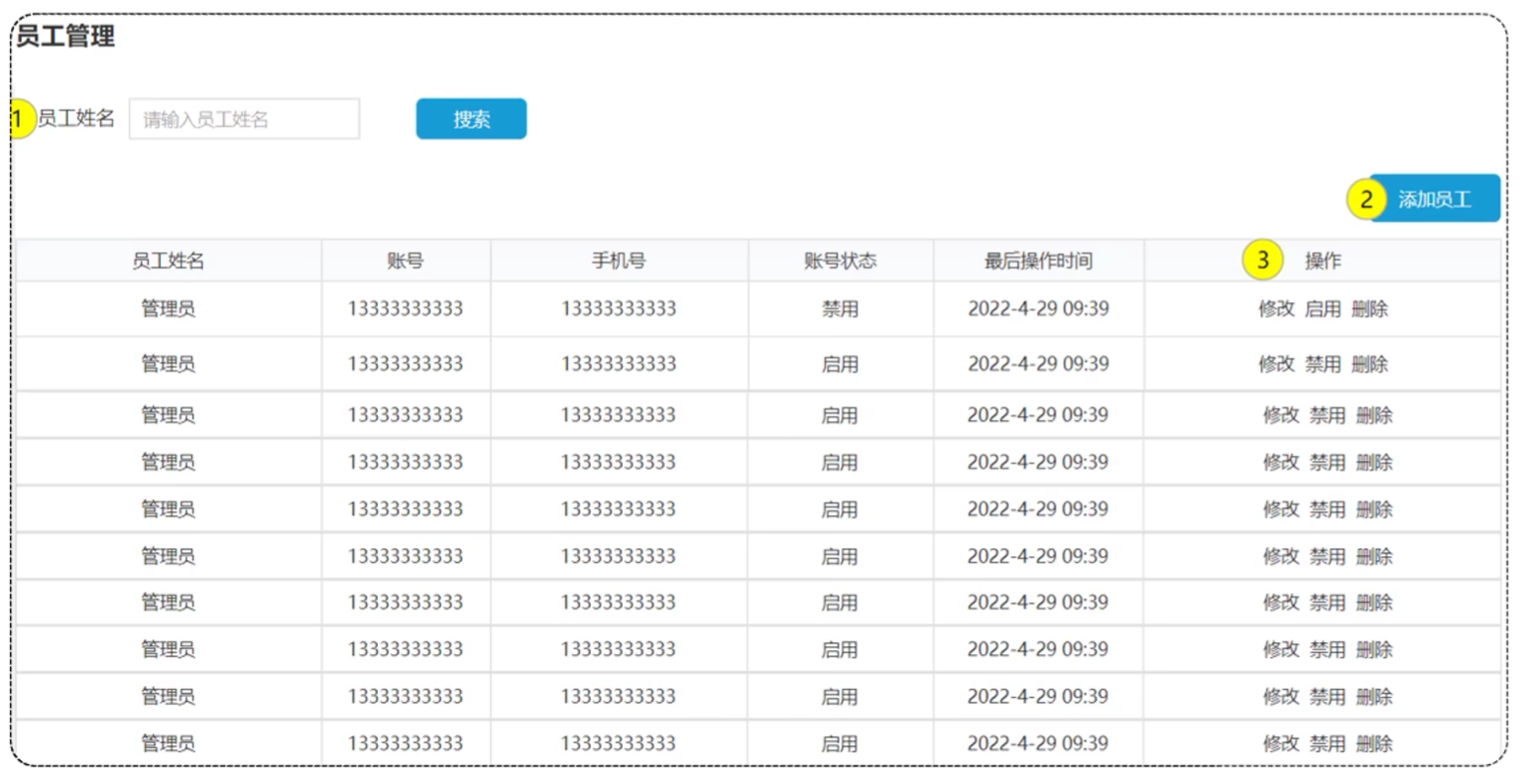Click 修改 in the first table row

pyautogui.click(x=1276, y=309)
